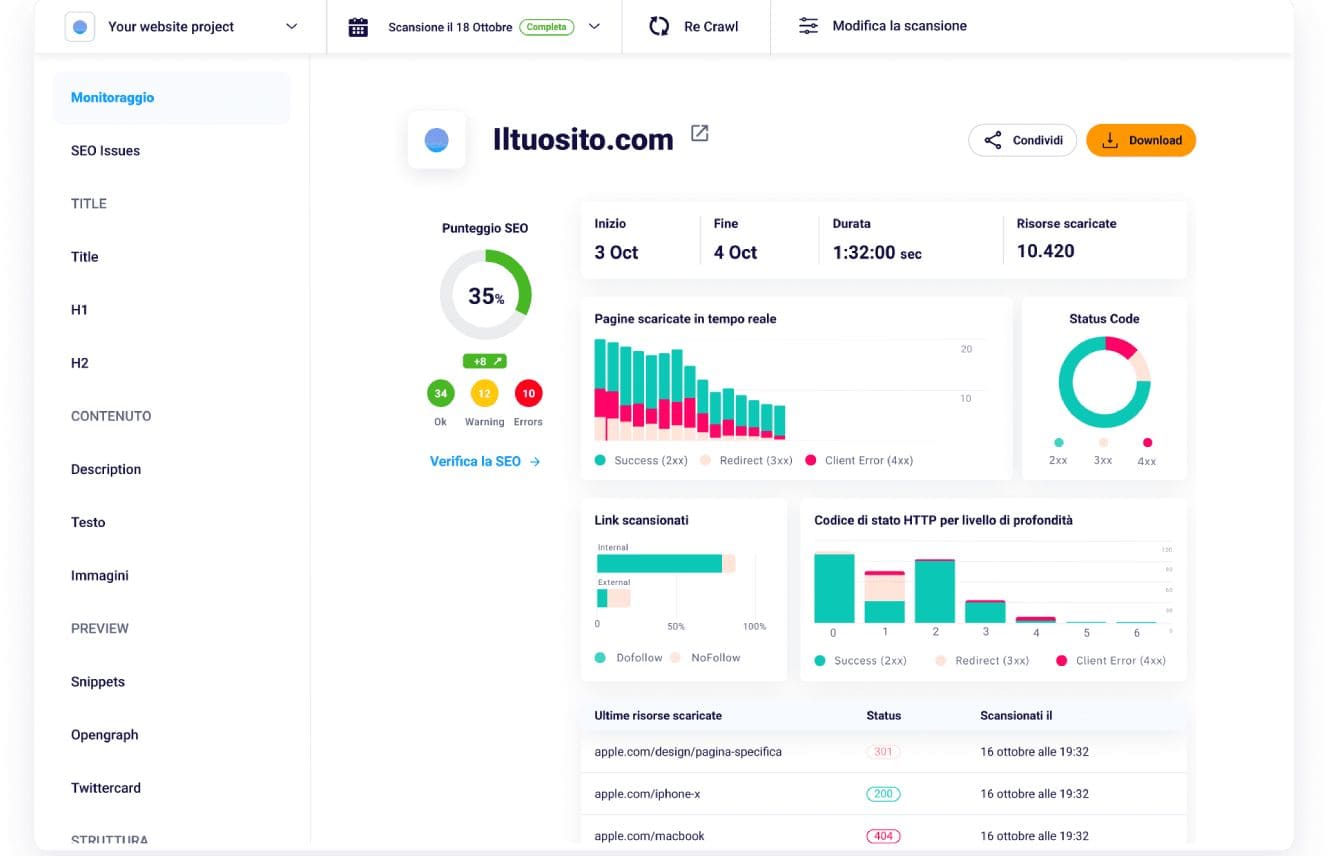The height and width of the screenshot is (856, 1330).
Task: Expand the Your website project dropdown arrow
Action: coord(292,27)
